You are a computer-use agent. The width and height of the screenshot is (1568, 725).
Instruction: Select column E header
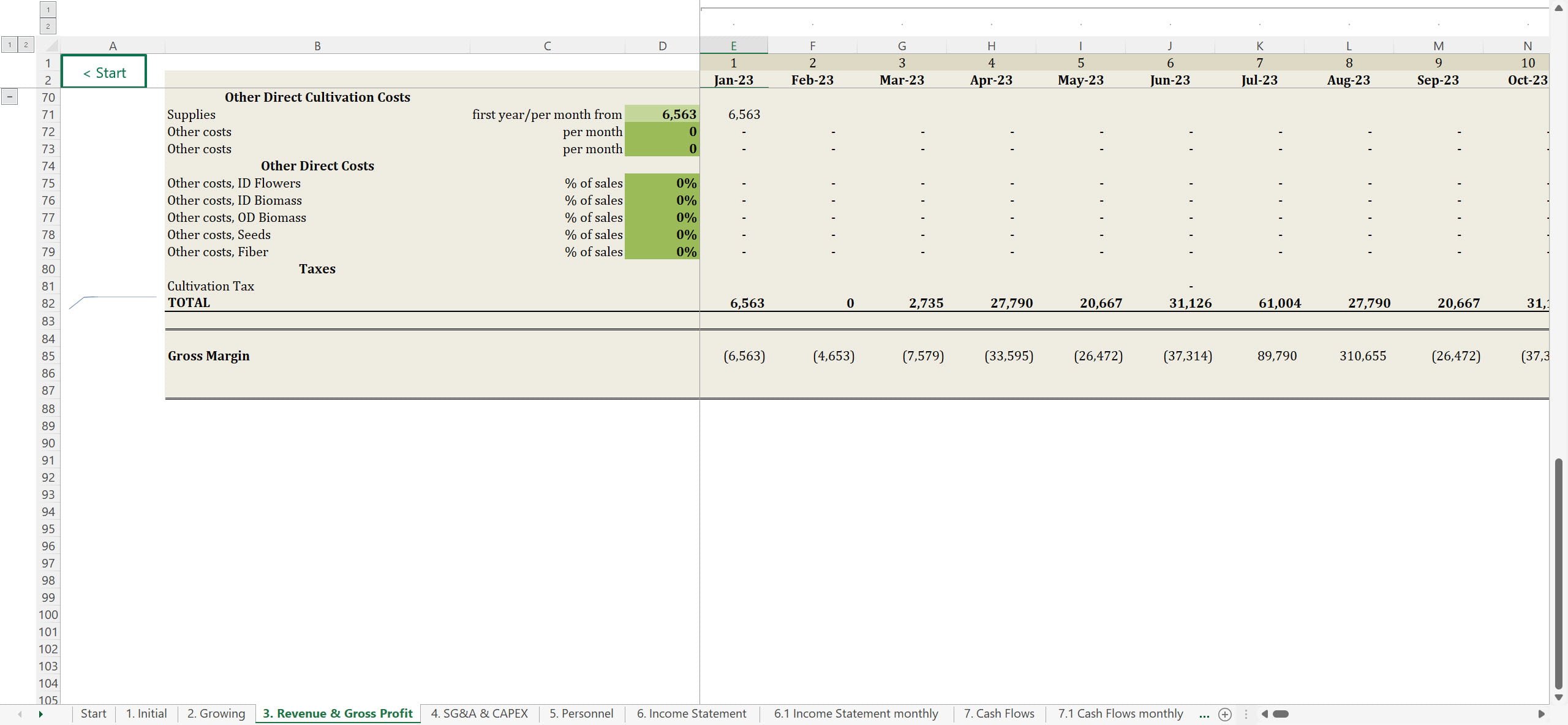[733, 46]
